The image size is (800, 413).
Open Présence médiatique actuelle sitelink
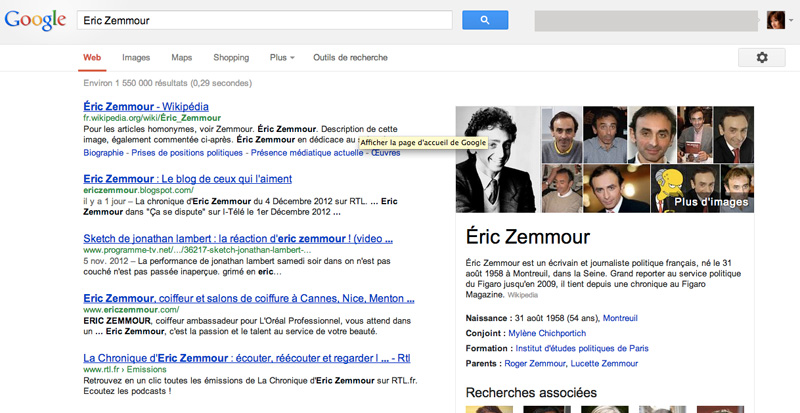307,153
